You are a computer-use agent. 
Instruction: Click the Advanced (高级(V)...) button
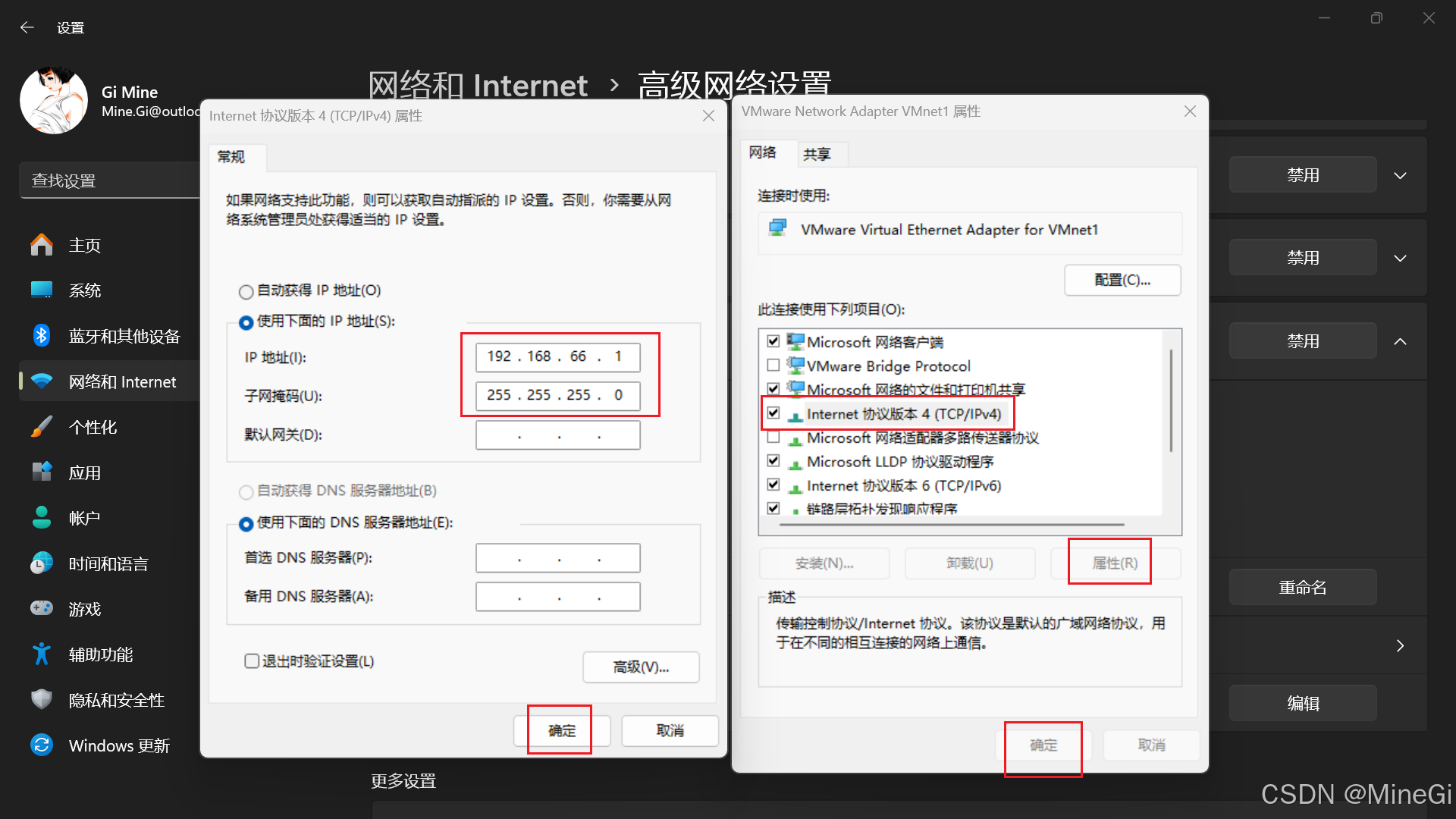click(x=641, y=667)
